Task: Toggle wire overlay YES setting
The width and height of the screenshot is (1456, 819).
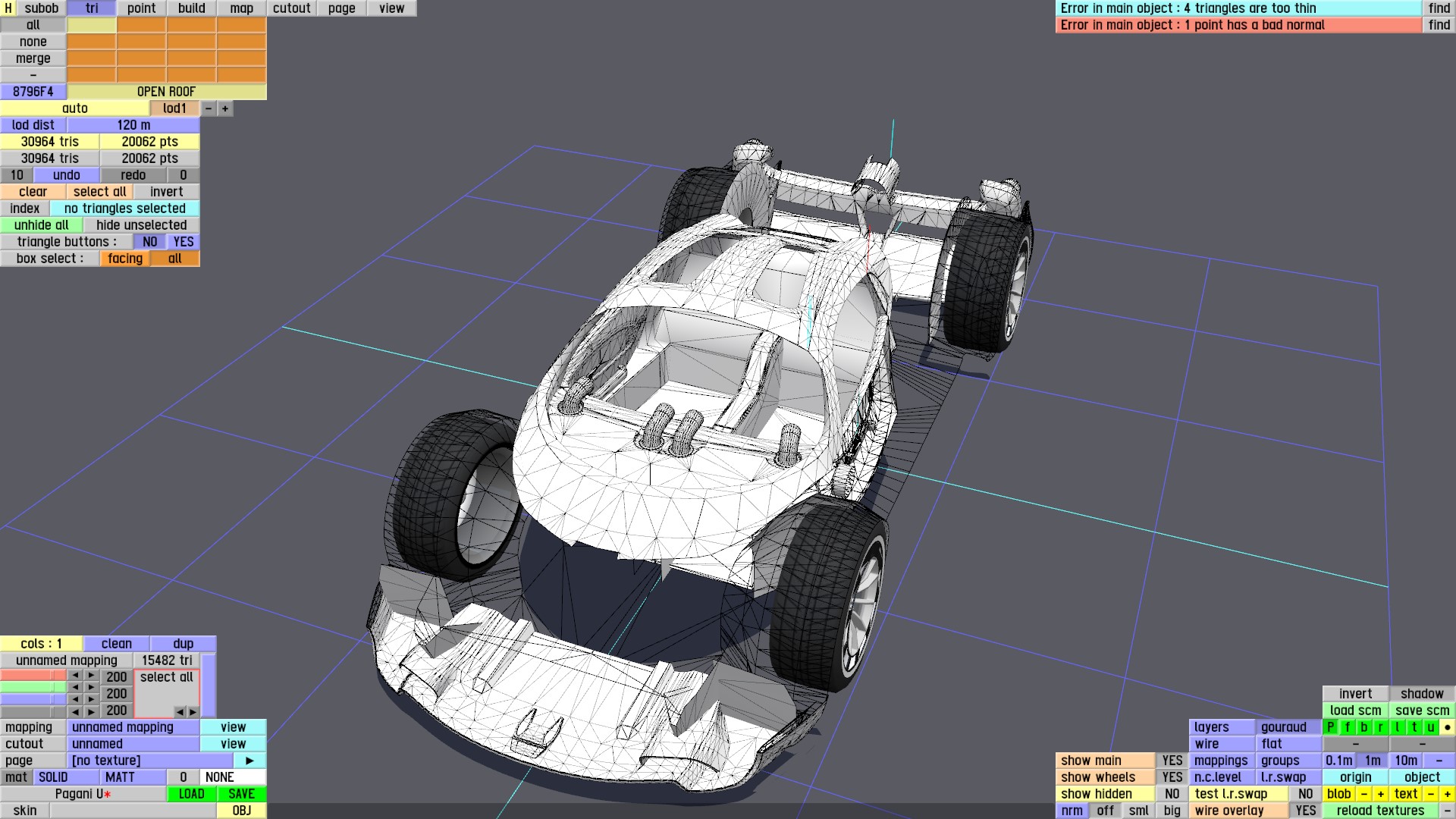Action: [x=1305, y=811]
